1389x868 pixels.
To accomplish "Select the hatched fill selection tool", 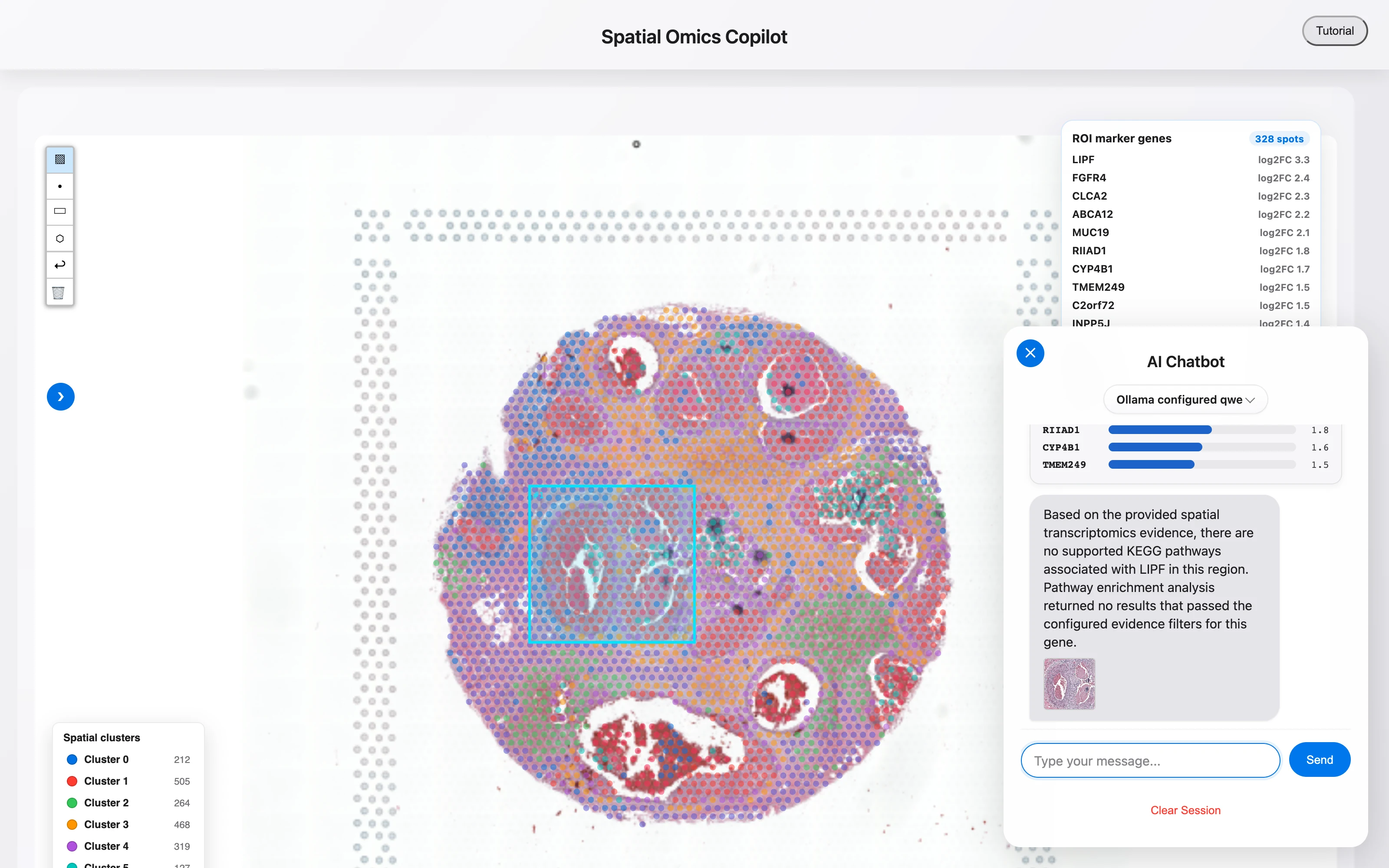I will [60, 160].
